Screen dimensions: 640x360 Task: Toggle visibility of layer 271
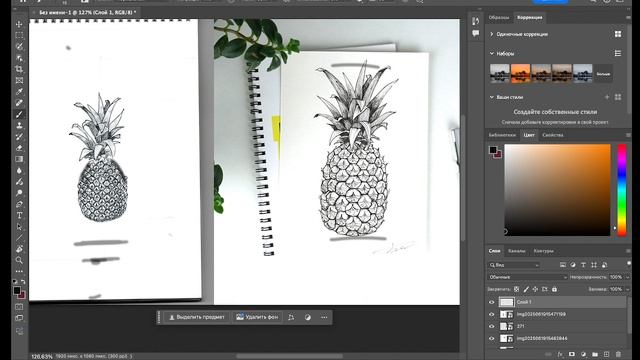(x=491, y=327)
